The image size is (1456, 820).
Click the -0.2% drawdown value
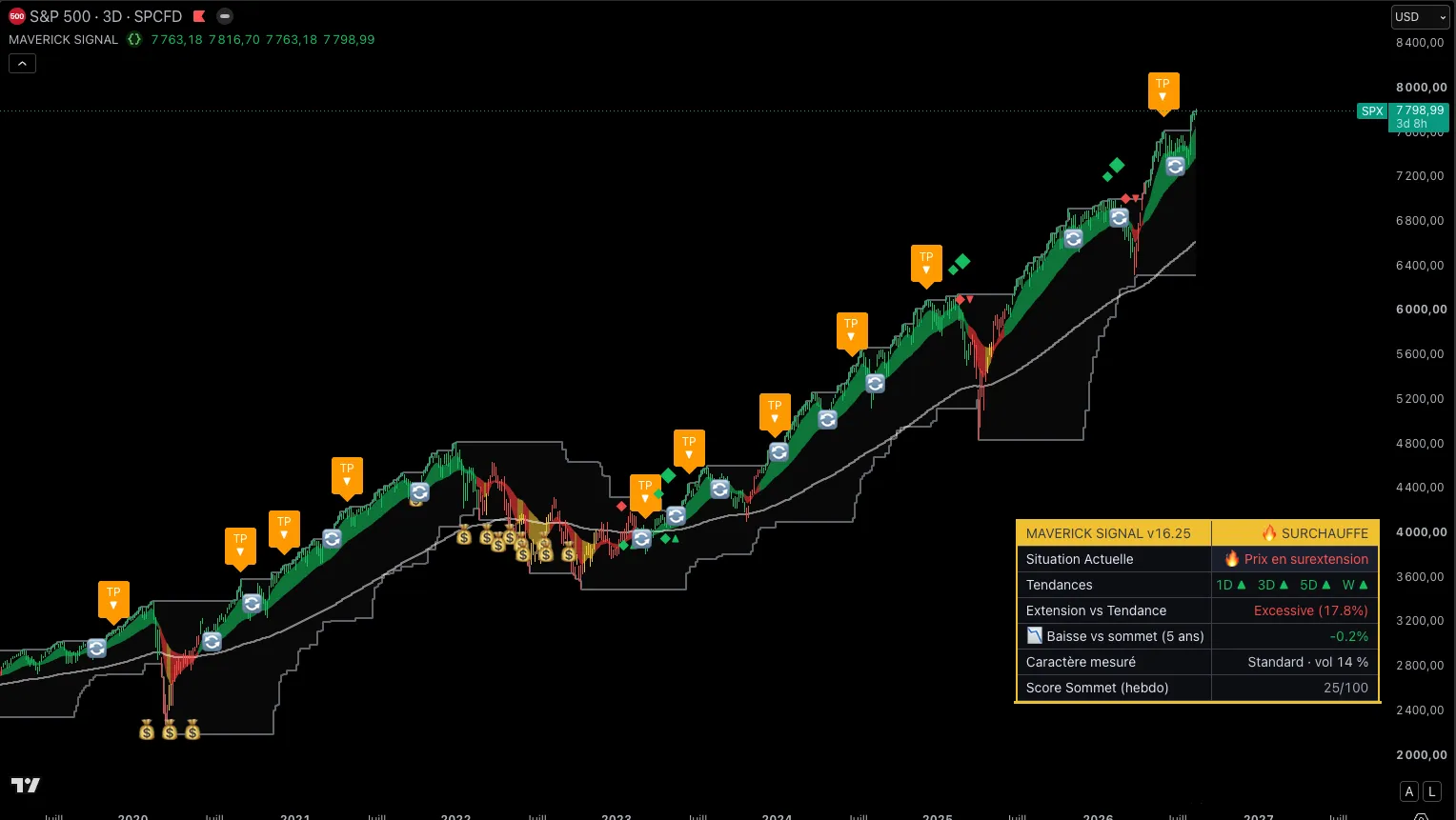coord(1348,636)
